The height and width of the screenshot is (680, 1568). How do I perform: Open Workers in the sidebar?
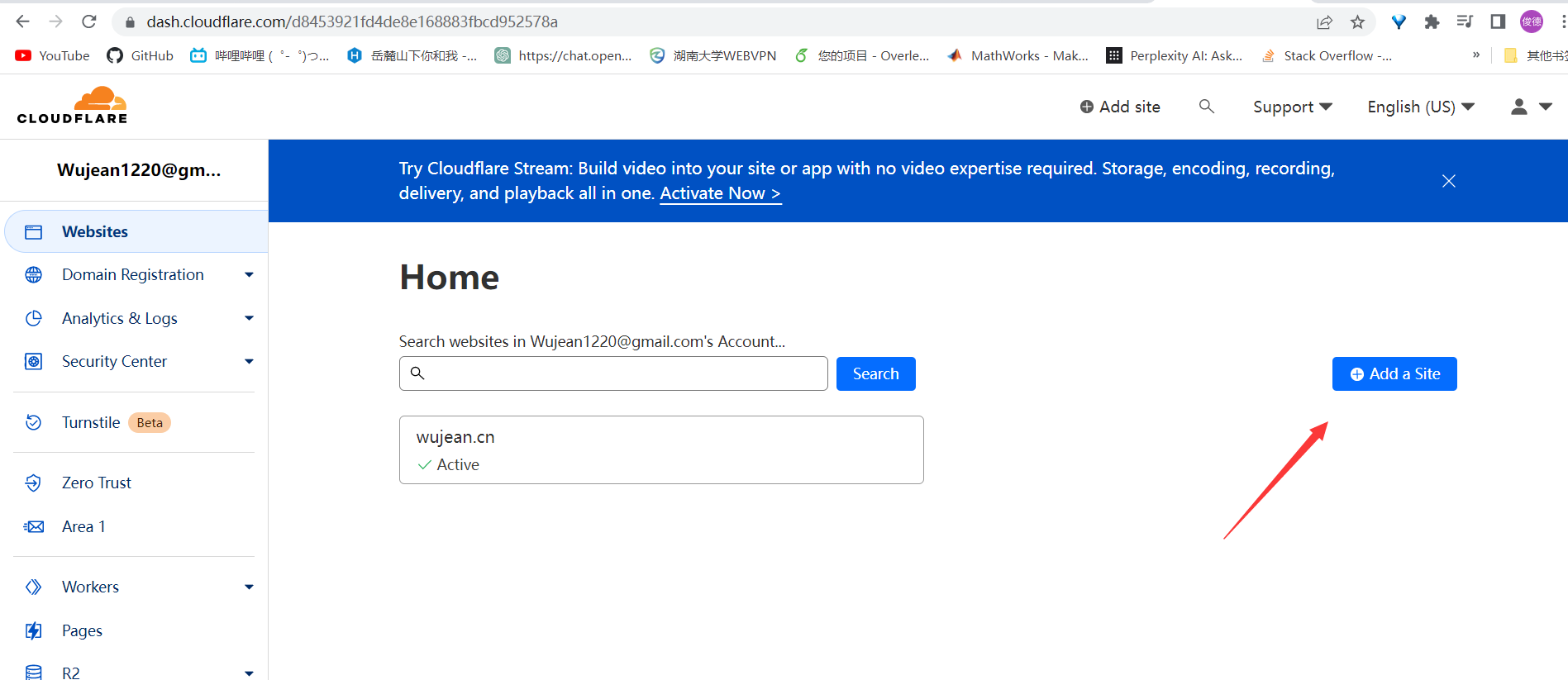pos(90,587)
